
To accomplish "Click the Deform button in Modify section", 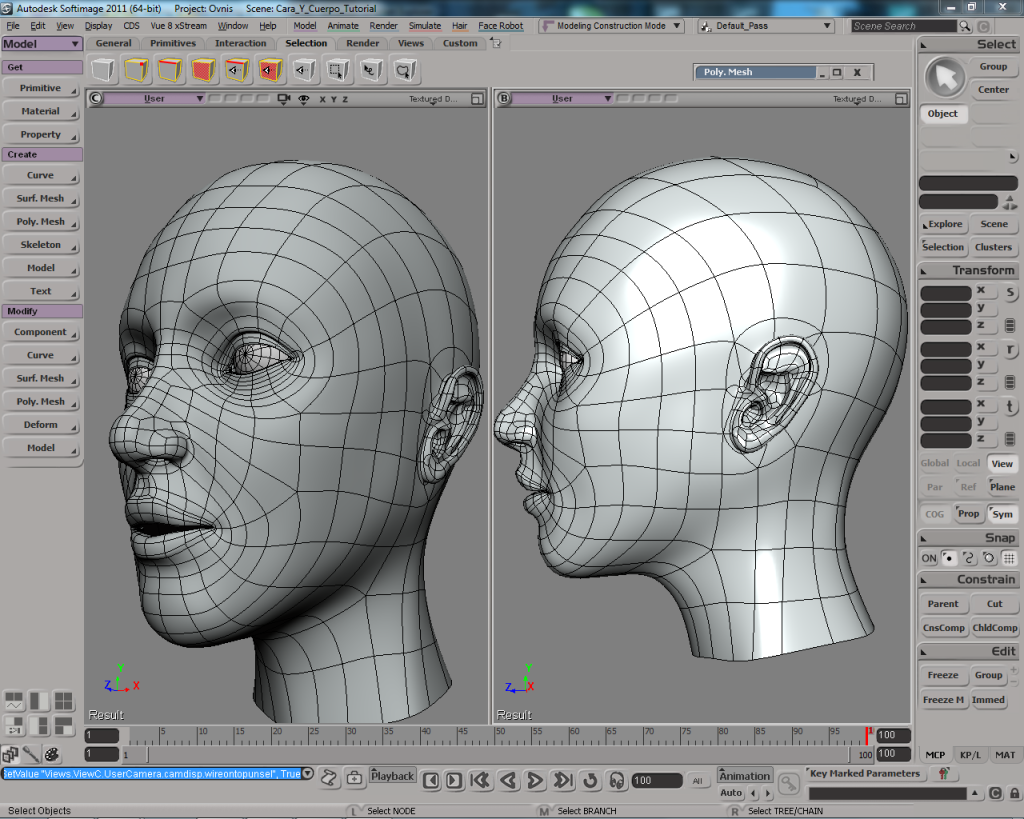I will coord(41,425).
